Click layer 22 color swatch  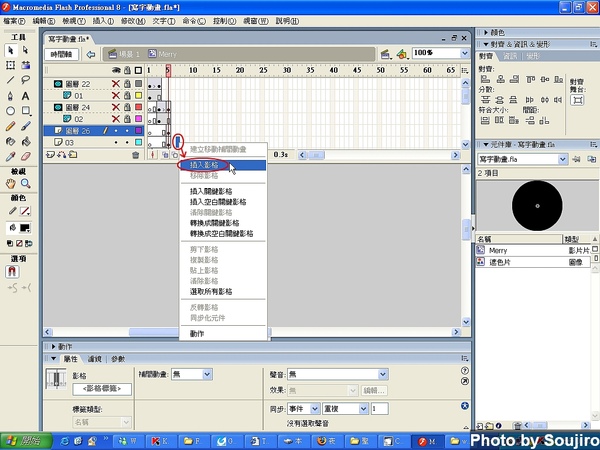coord(139,84)
